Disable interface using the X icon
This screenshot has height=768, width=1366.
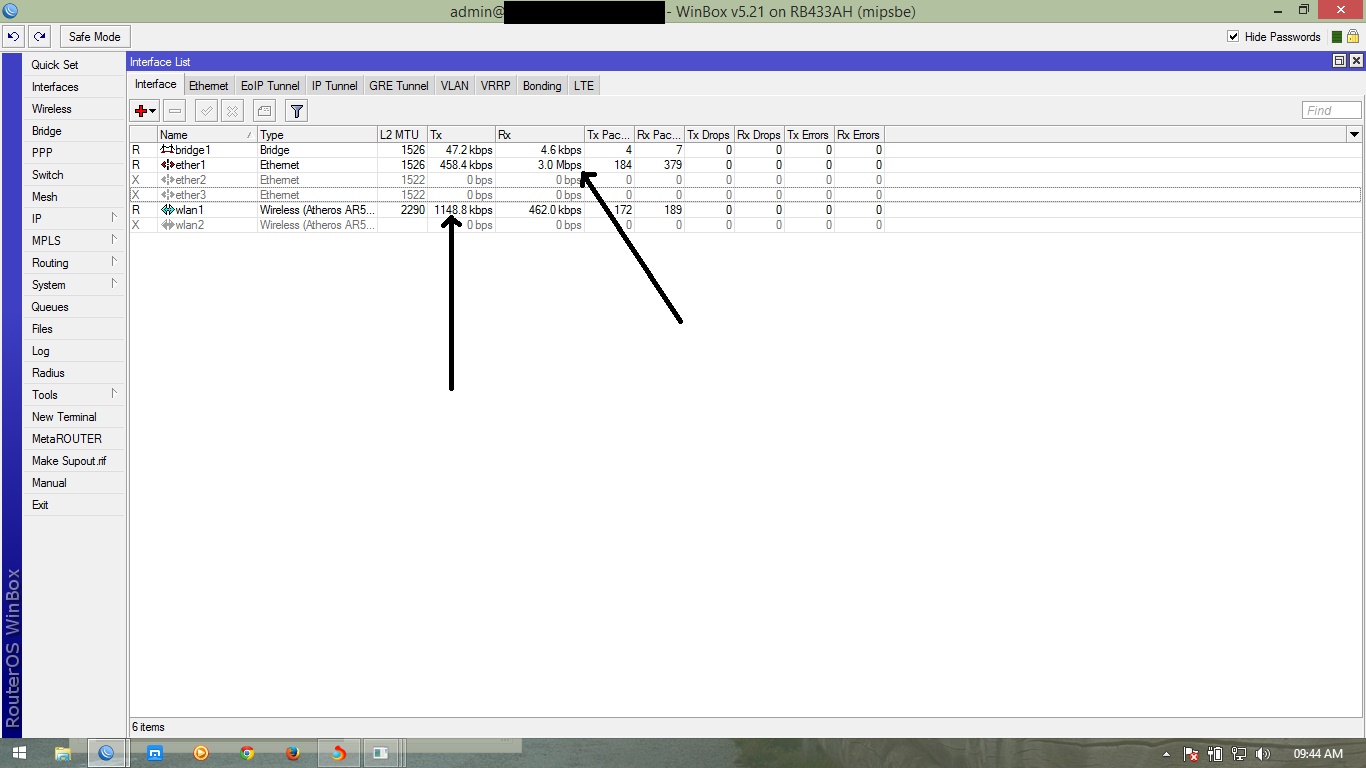click(232, 110)
